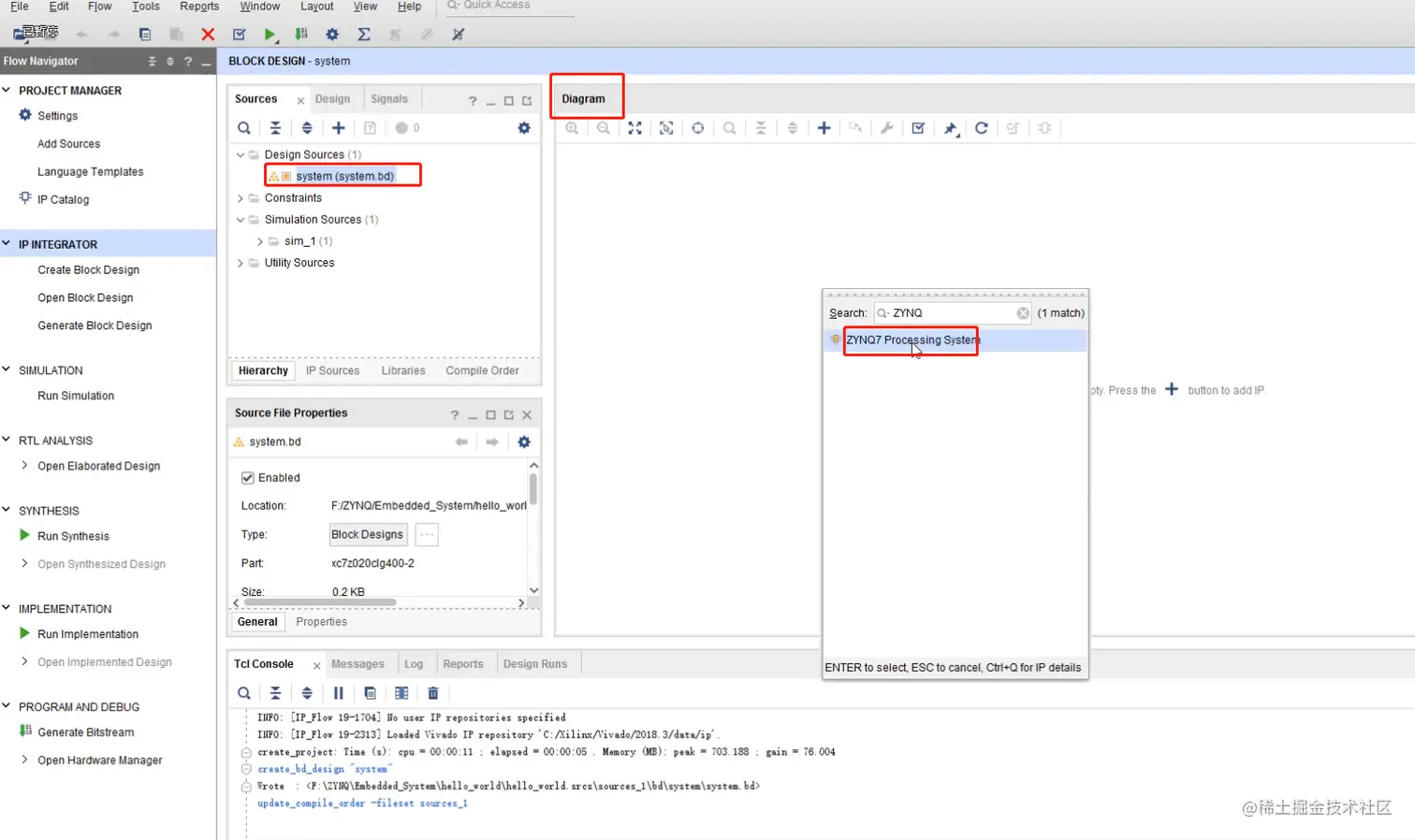Open the Messages tab
This screenshot has height=840, width=1415.
click(x=357, y=664)
